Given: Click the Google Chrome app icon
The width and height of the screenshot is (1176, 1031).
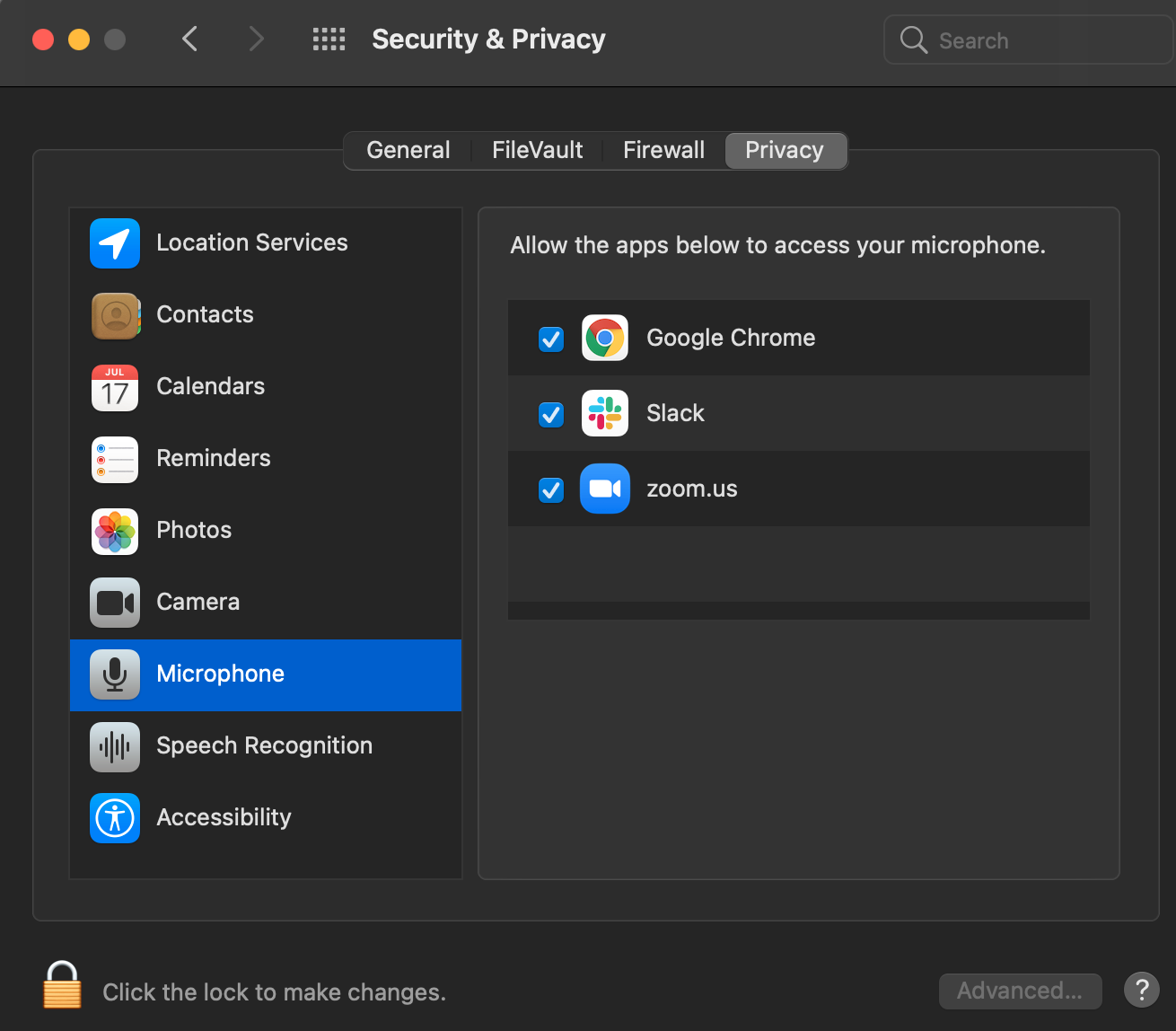Looking at the screenshot, I should 605,338.
